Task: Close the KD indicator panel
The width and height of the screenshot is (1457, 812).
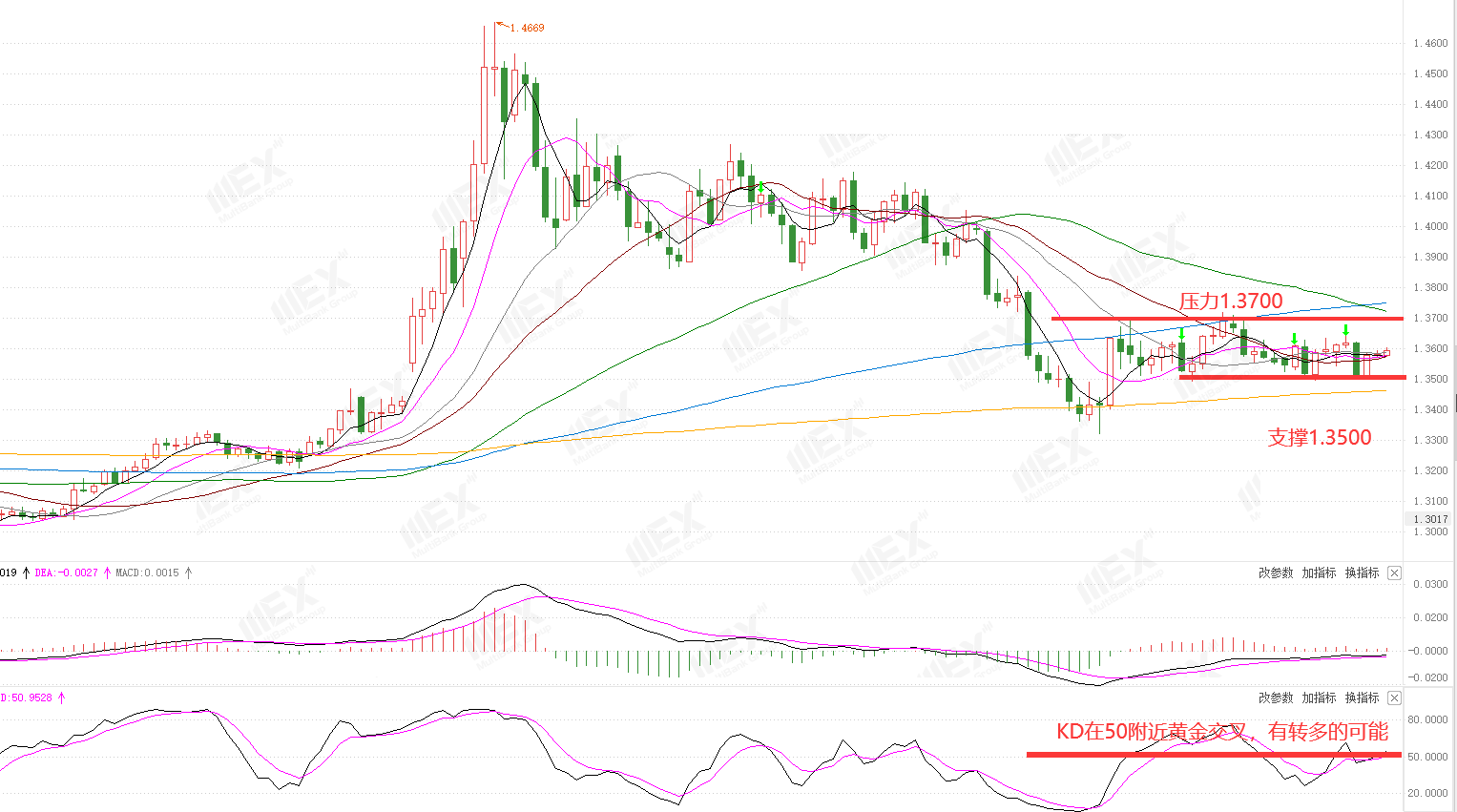Action: (x=1394, y=698)
